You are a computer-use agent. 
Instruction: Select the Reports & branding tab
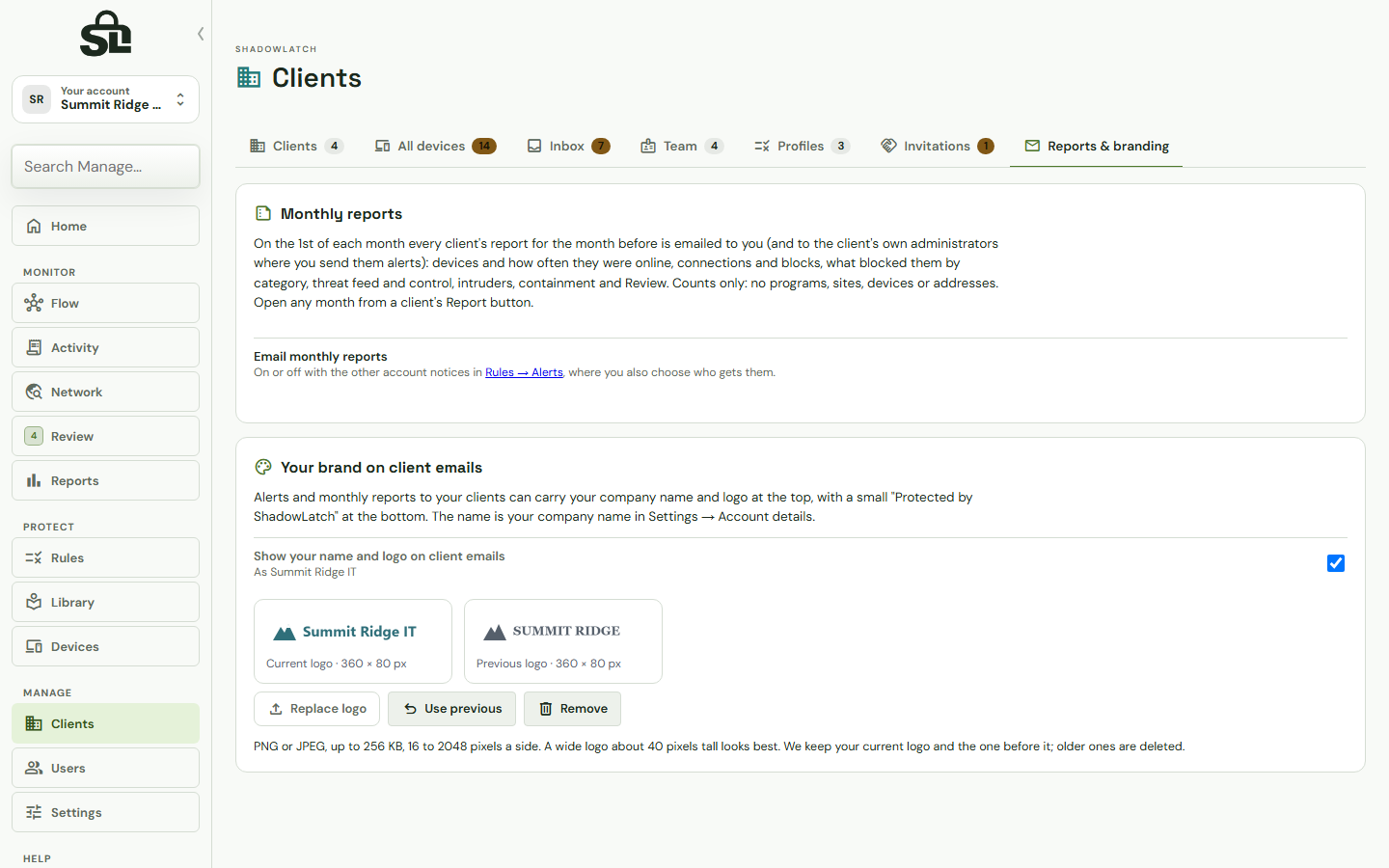click(x=1097, y=146)
